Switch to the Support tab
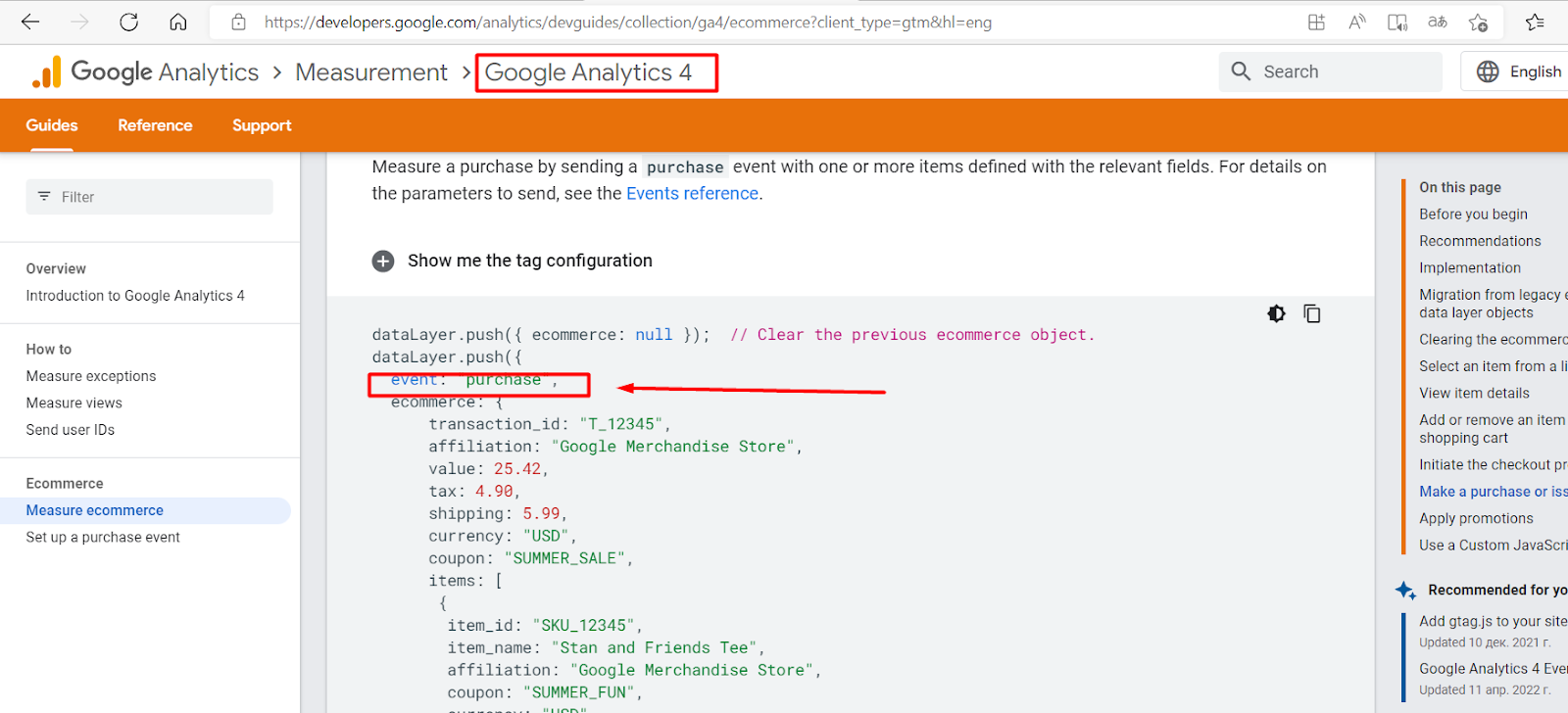The height and width of the screenshot is (713, 1568). tap(262, 125)
